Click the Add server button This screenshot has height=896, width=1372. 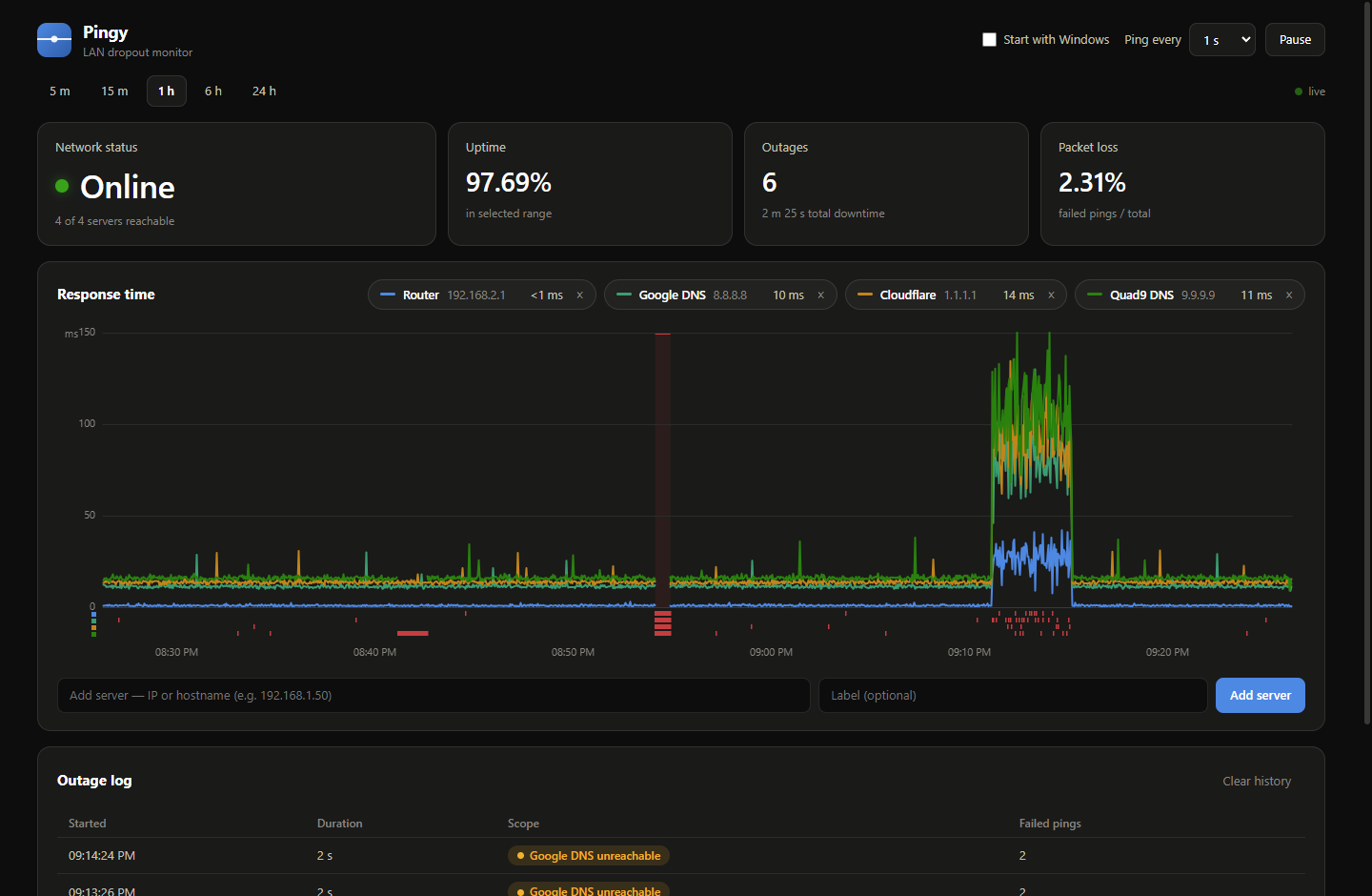(x=1261, y=696)
